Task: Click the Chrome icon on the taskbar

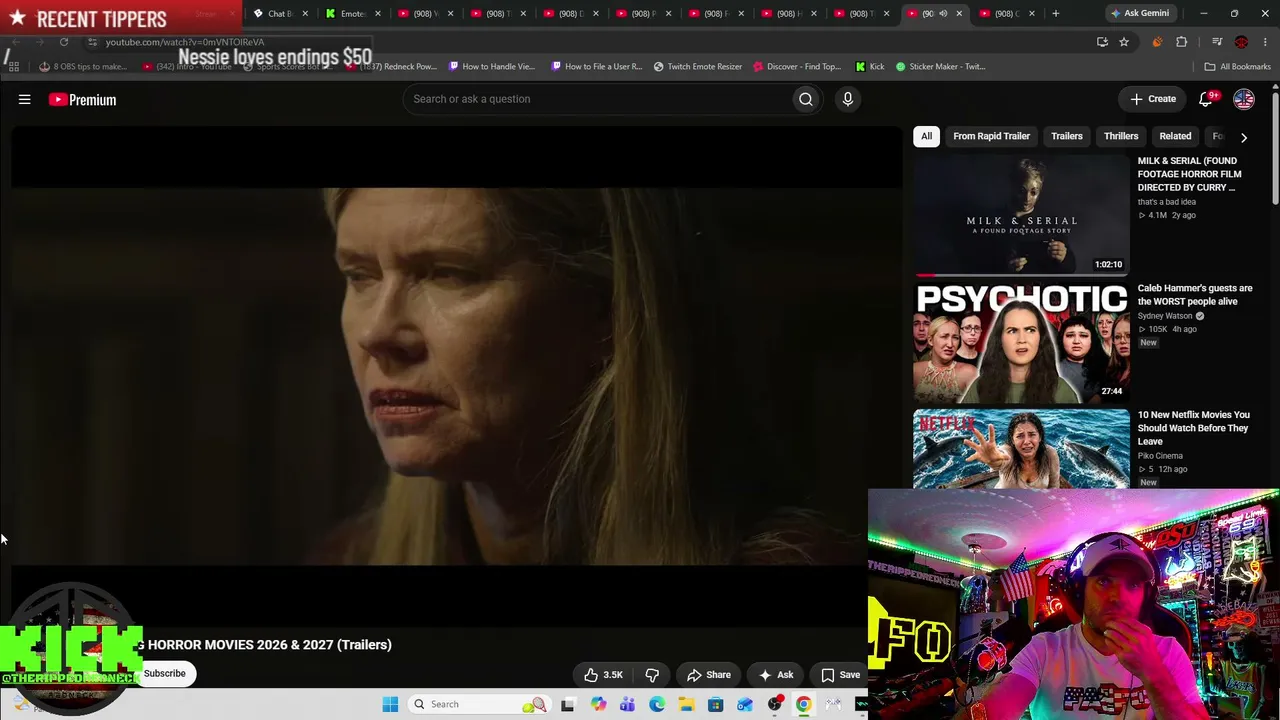Action: click(x=803, y=704)
